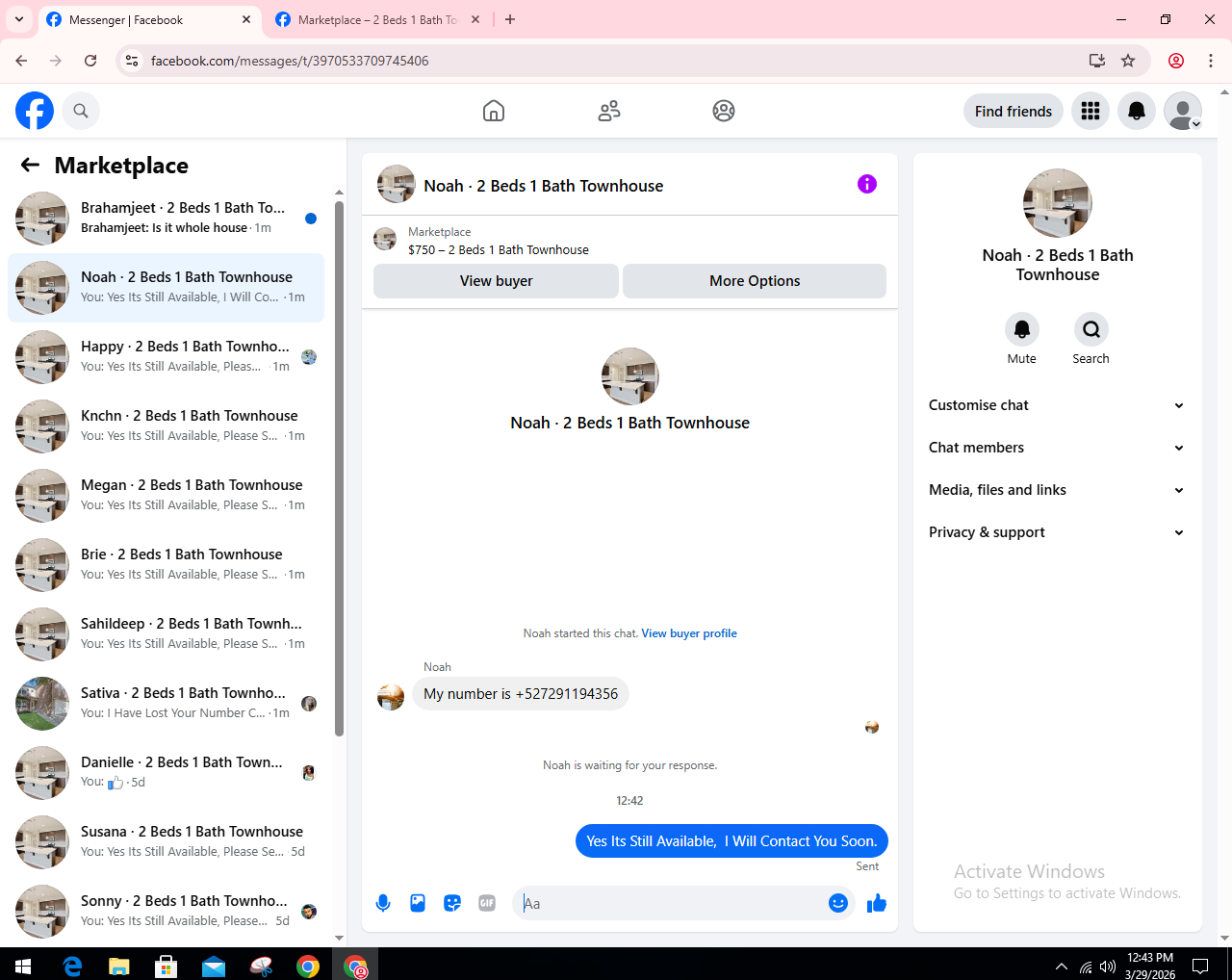Choose a sticker with the sticker icon

[x=452, y=903]
